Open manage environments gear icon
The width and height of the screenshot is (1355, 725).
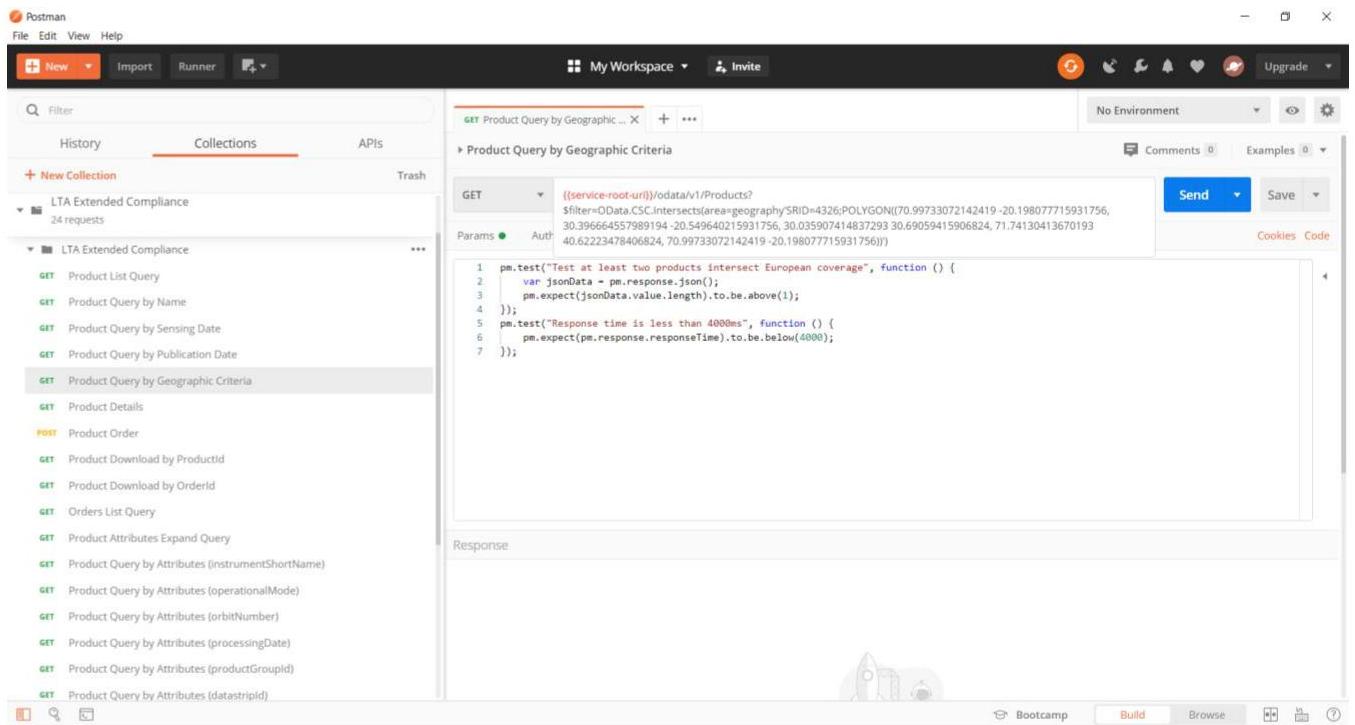tap(1328, 110)
